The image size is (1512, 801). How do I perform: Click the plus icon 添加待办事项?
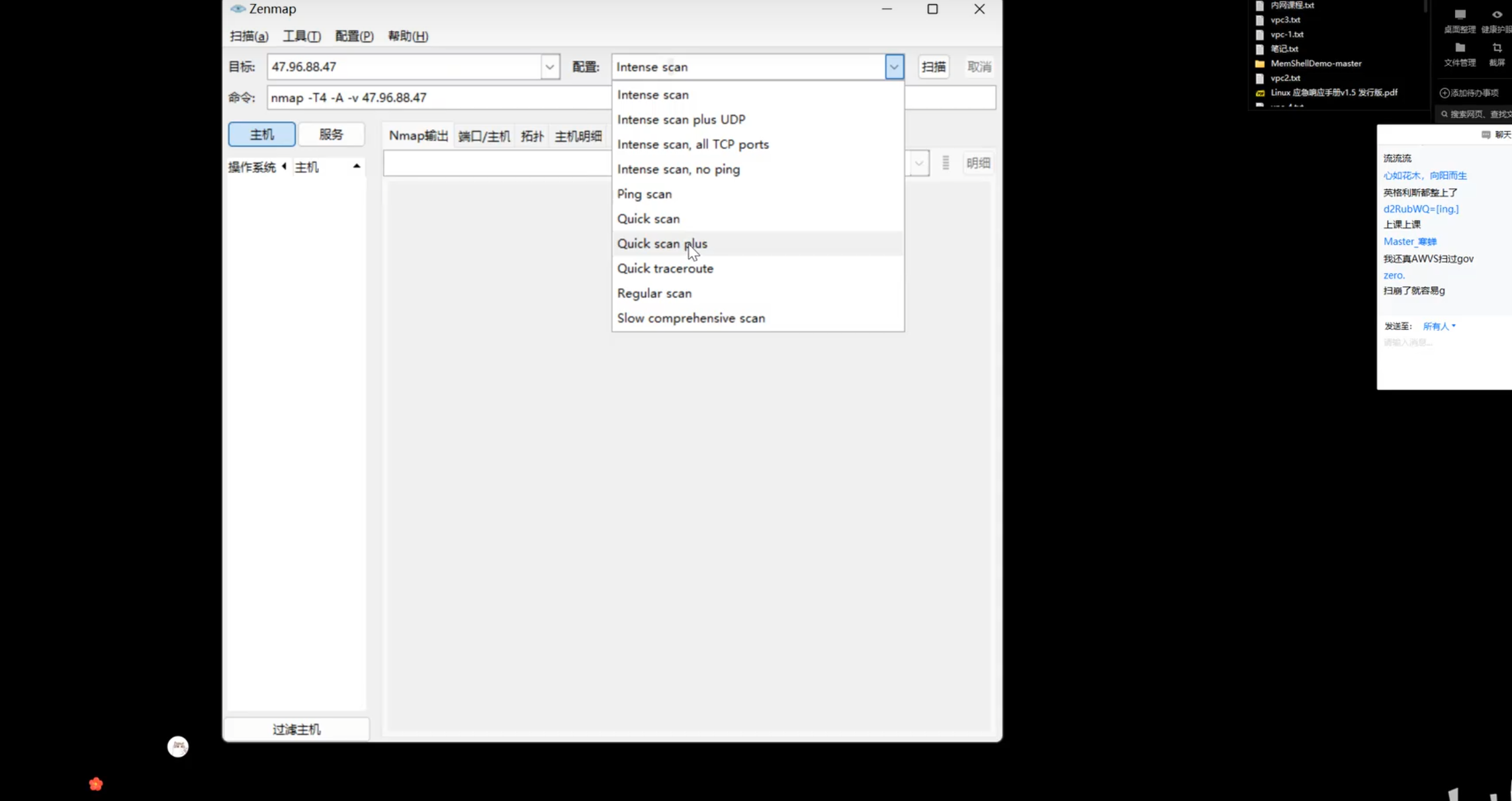click(x=1445, y=93)
